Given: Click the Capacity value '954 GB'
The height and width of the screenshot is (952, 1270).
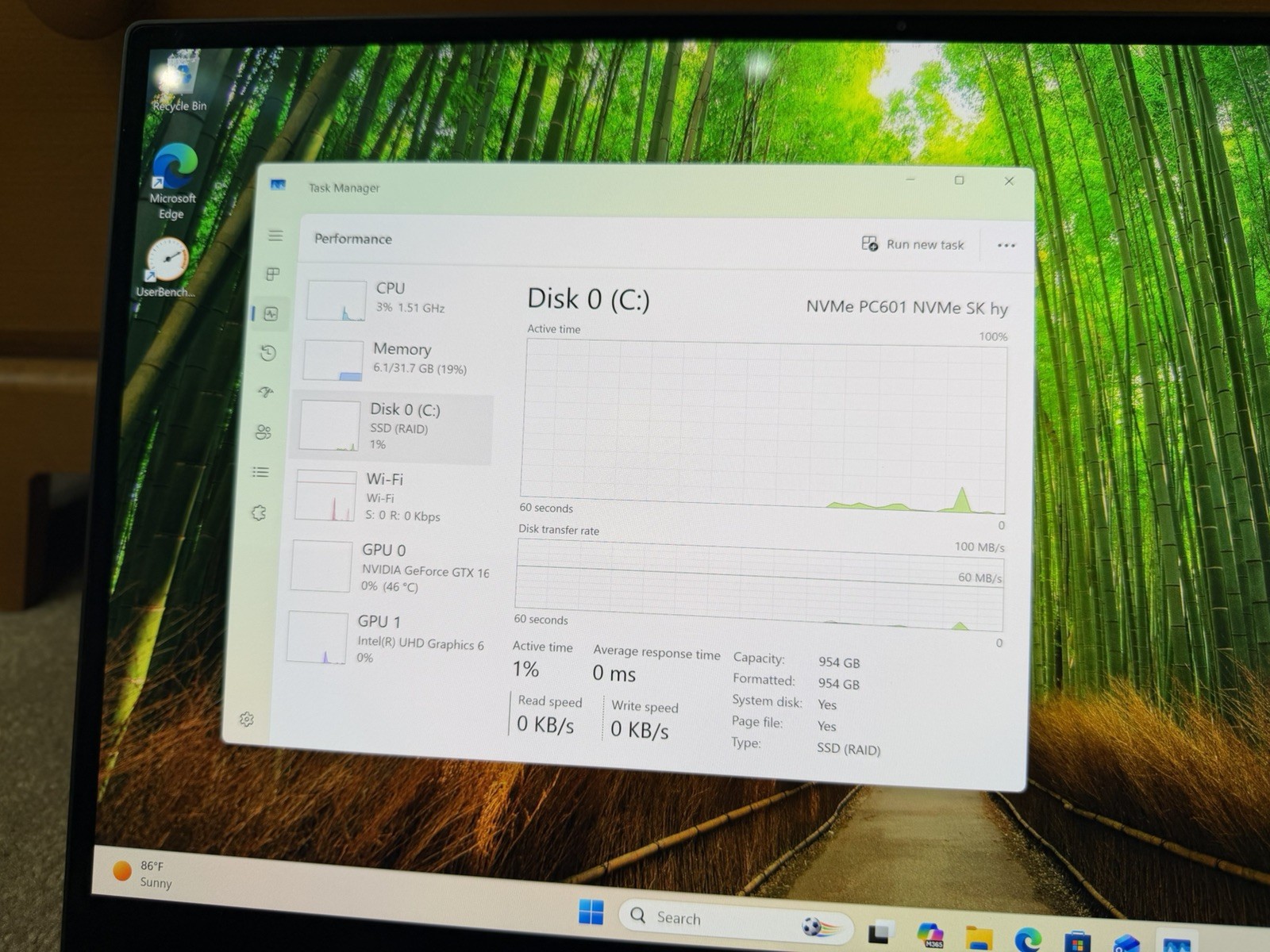Looking at the screenshot, I should [839, 662].
